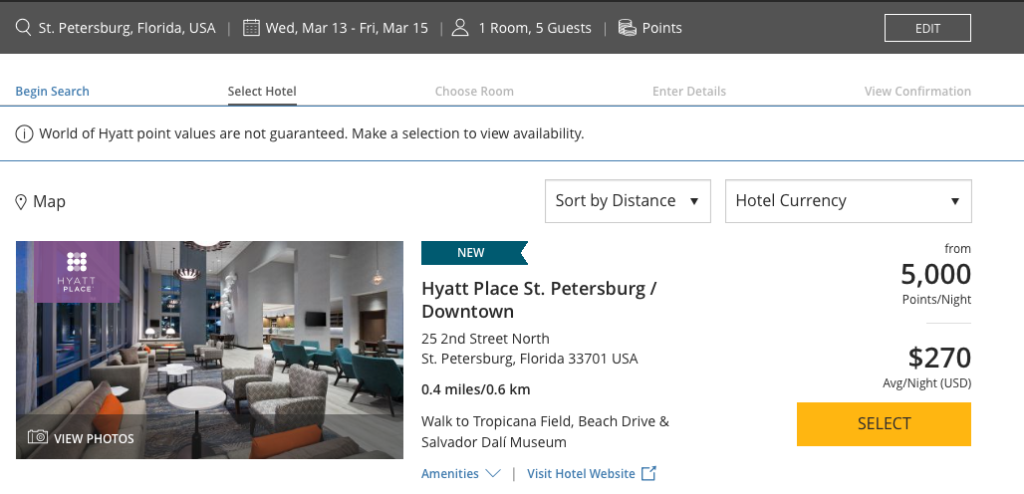The width and height of the screenshot is (1024, 494).
Task: Click the hotel lobby photo thumbnail
Action: click(210, 350)
